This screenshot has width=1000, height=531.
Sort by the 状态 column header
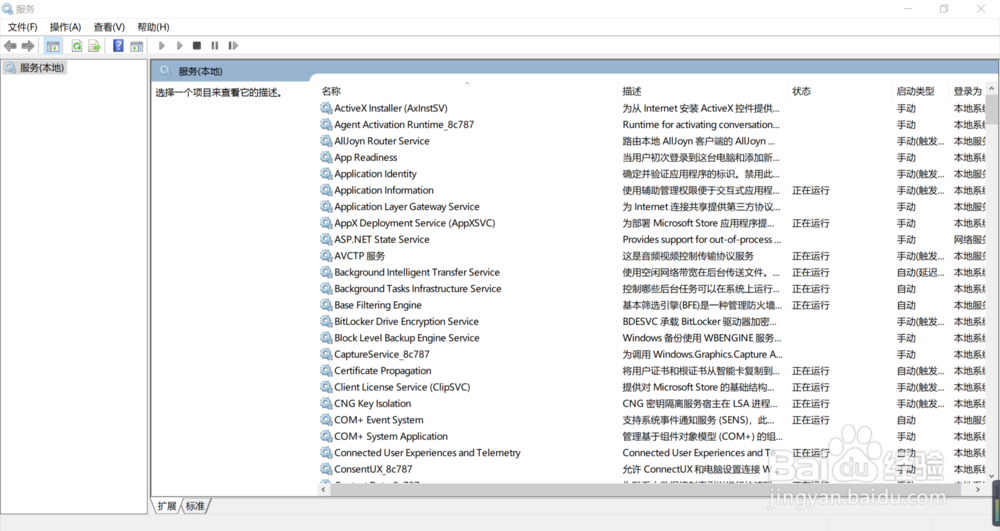pyautogui.click(x=802, y=91)
